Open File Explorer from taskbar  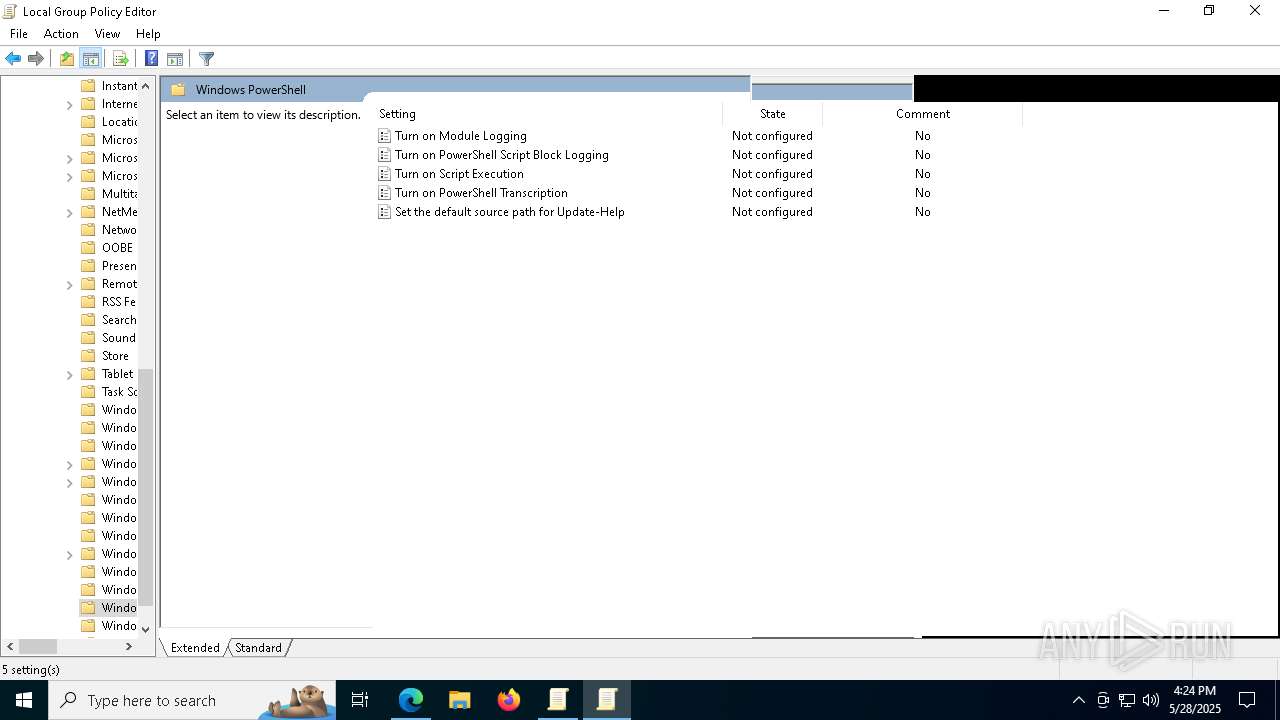459,700
